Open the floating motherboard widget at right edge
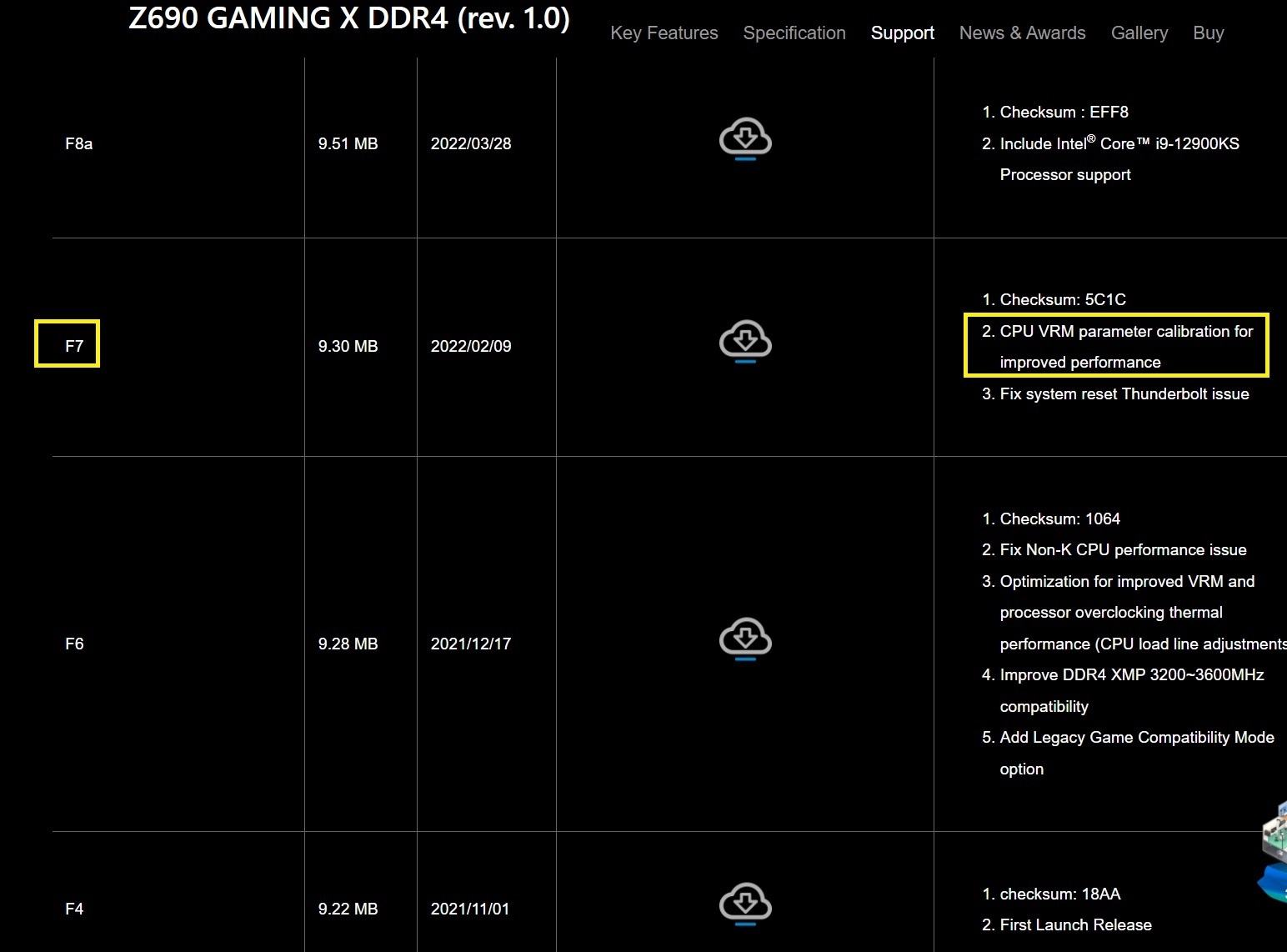 (x=1273, y=850)
